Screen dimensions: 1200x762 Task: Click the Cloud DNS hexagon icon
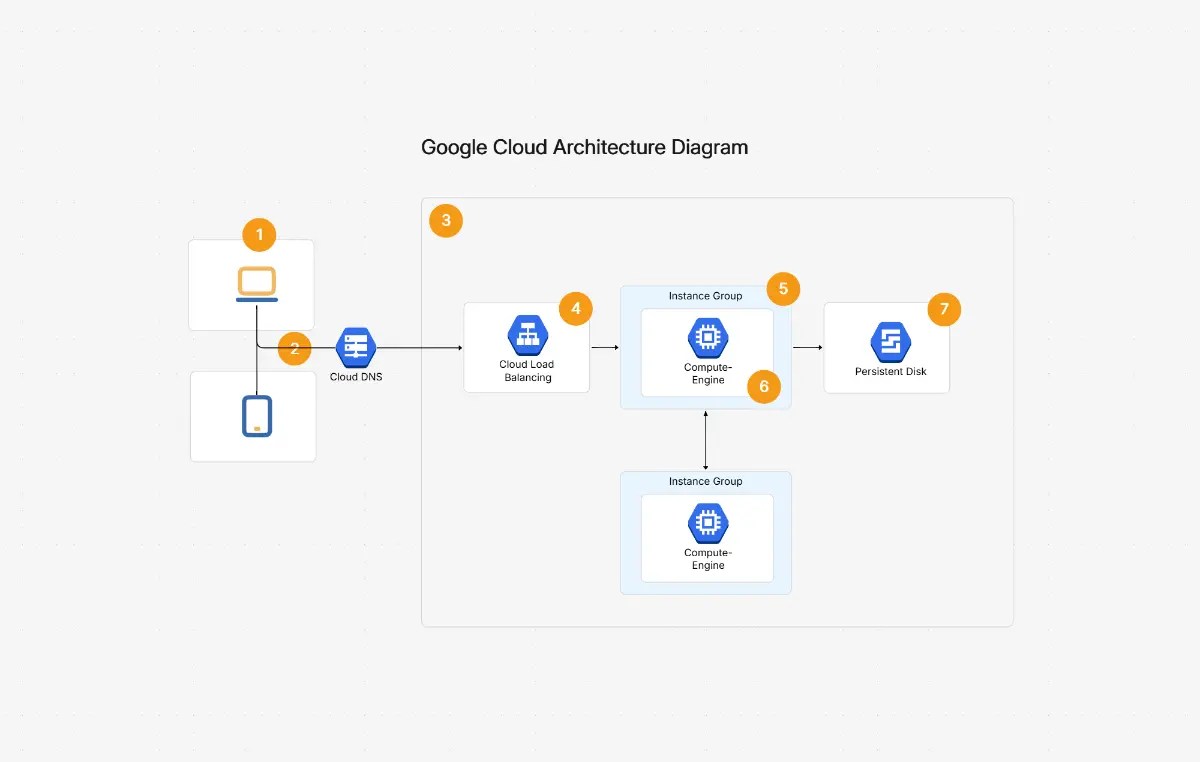point(355,347)
